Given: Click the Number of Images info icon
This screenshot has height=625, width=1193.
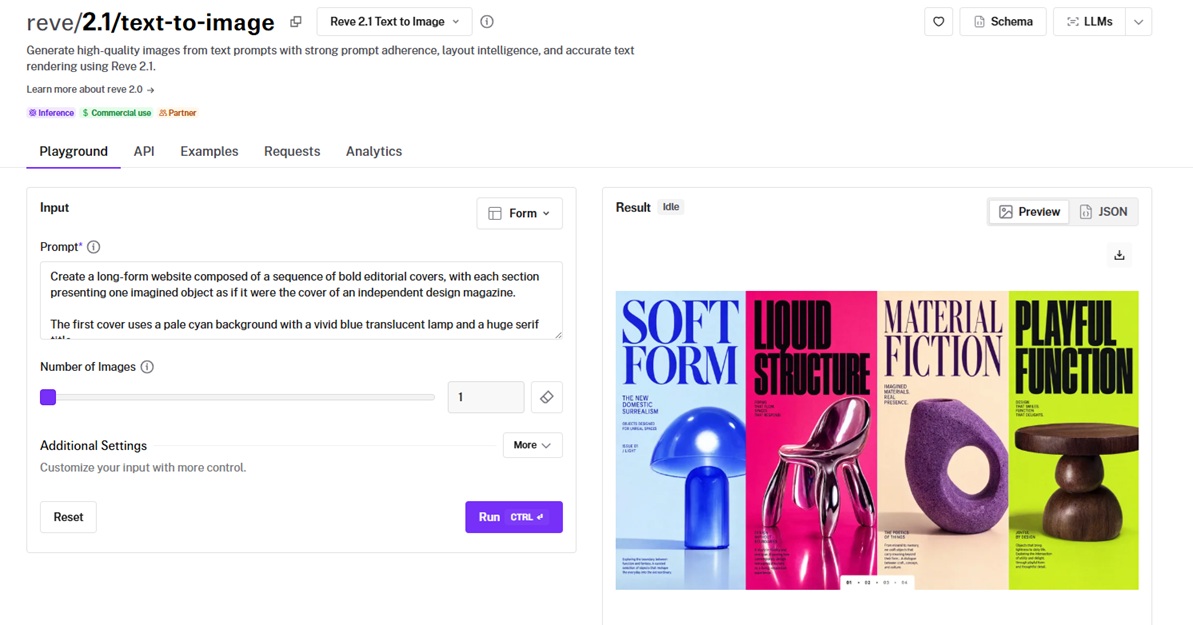Looking at the screenshot, I should click(x=147, y=367).
